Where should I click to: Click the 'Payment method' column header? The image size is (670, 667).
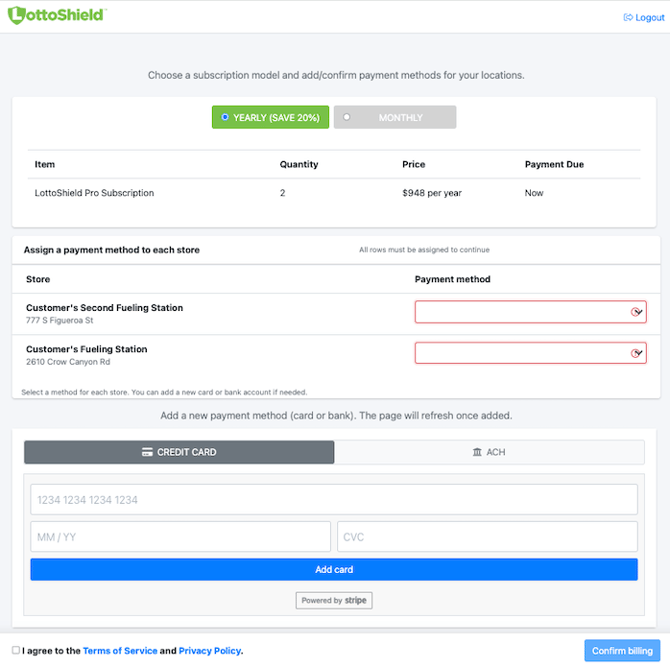pyautogui.click(x=453, y=279)
